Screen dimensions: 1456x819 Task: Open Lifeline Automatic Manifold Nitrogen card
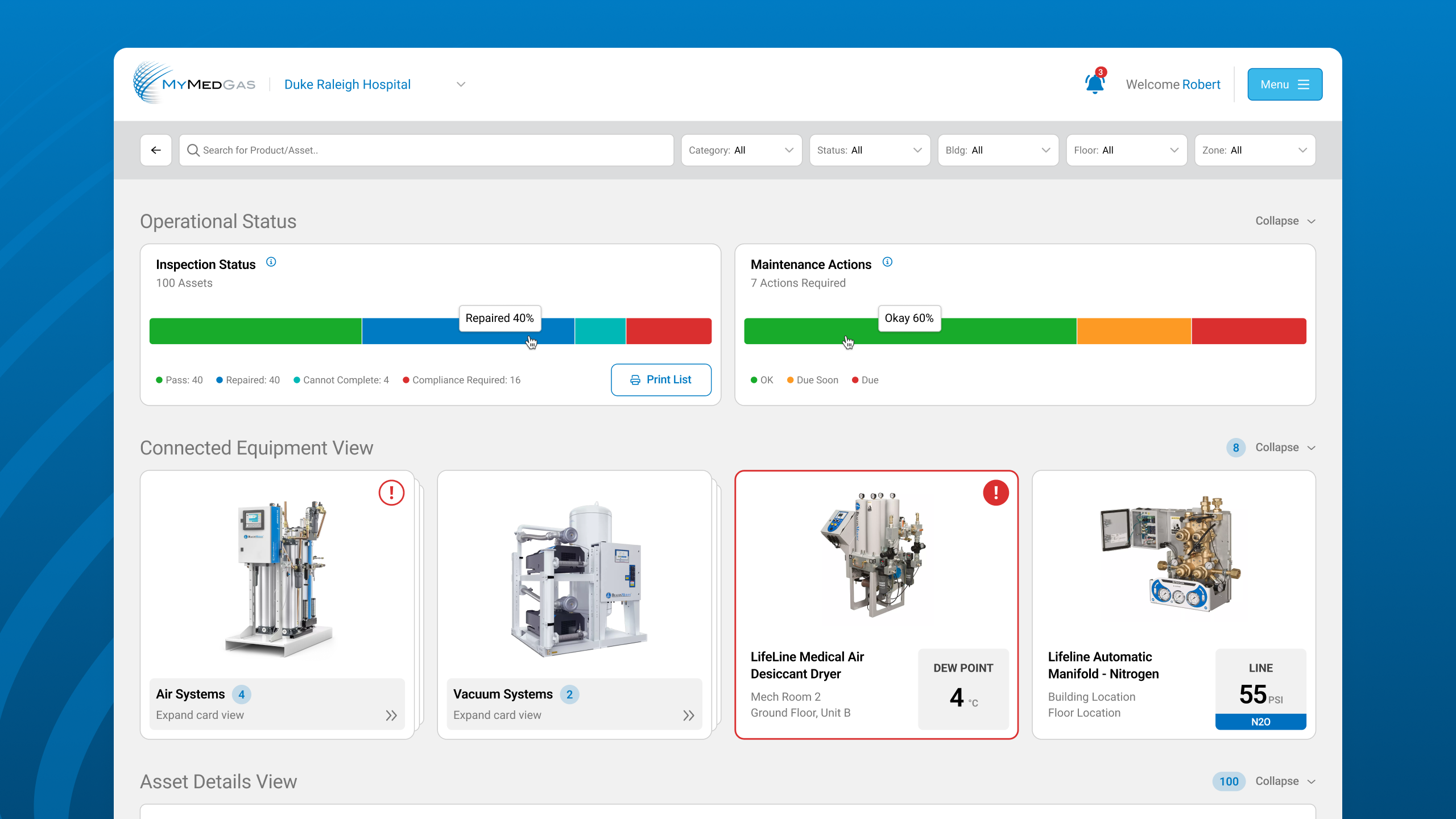(x=1173, y=604)
